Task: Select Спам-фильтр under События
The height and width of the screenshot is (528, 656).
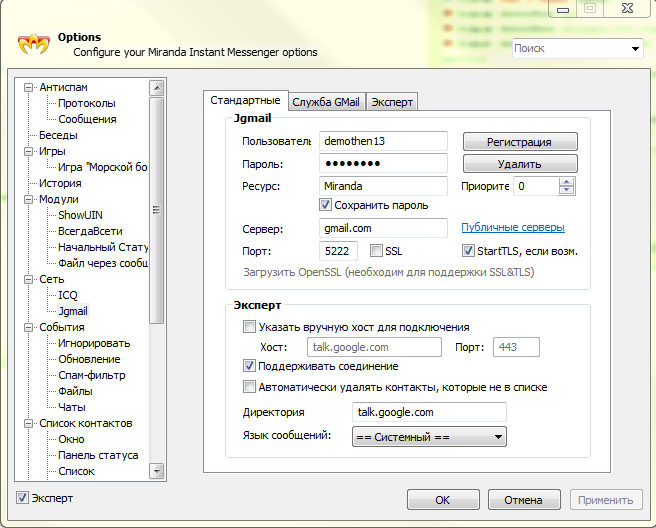Action: point(92,375)
